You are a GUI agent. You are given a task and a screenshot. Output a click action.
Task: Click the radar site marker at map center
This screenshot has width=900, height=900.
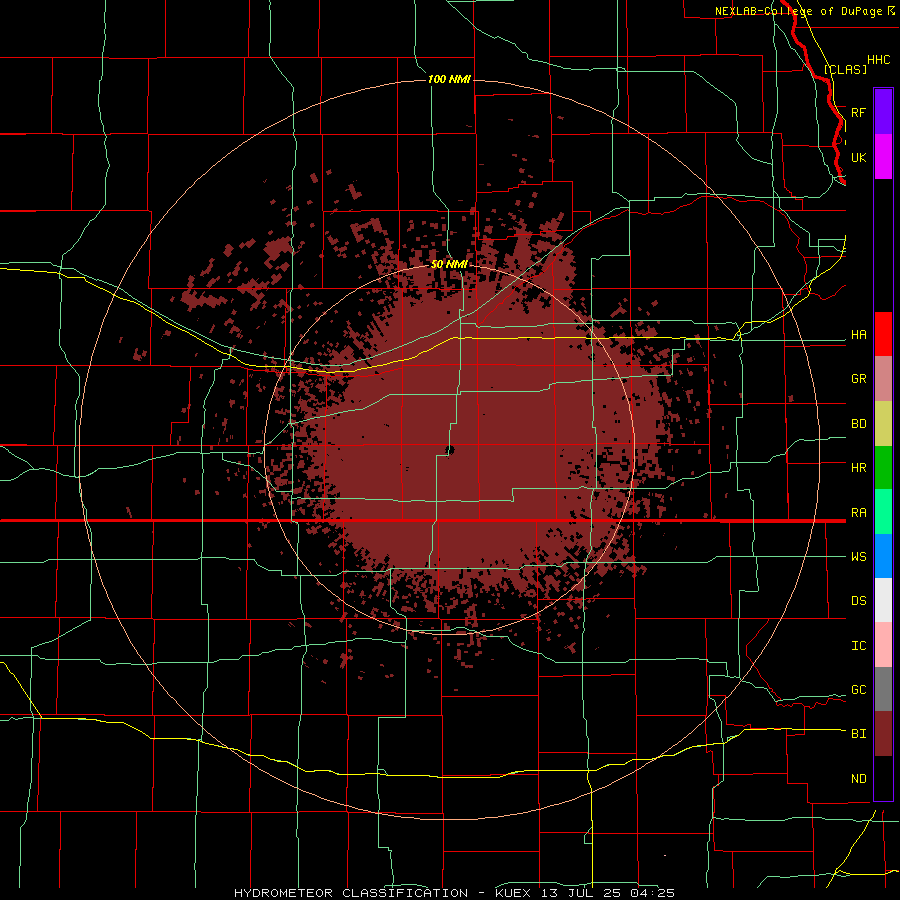click(450, 451)
